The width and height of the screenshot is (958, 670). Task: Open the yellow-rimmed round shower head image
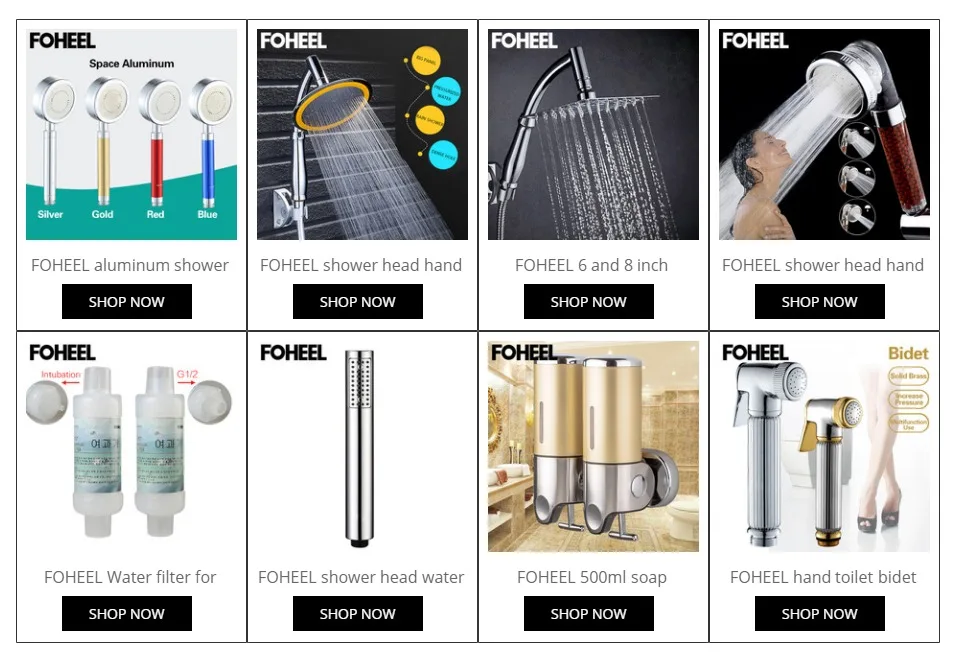point(362,134)
